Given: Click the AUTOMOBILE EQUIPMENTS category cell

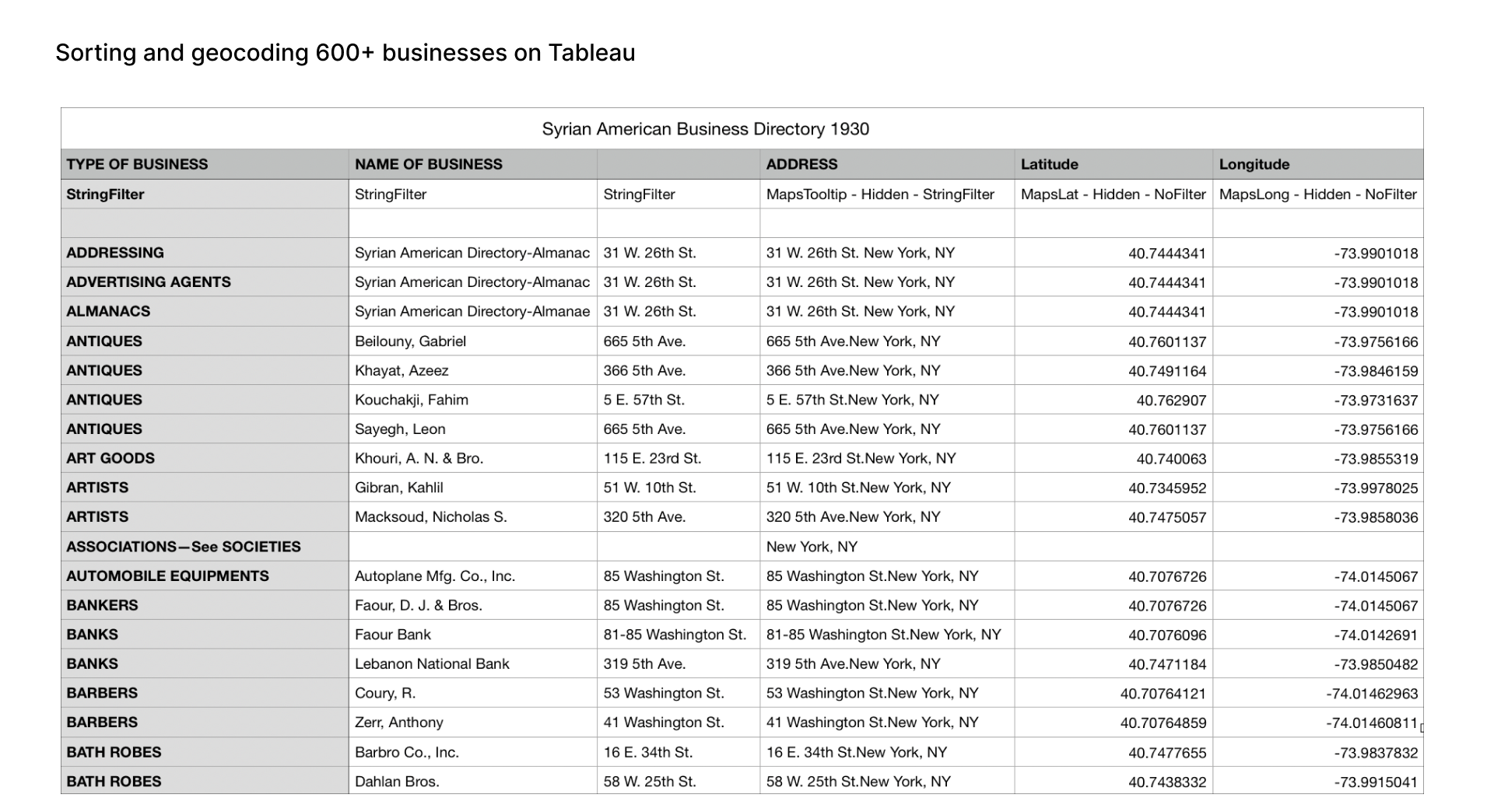Looking at the screenshot, I should tap(167, 576).
